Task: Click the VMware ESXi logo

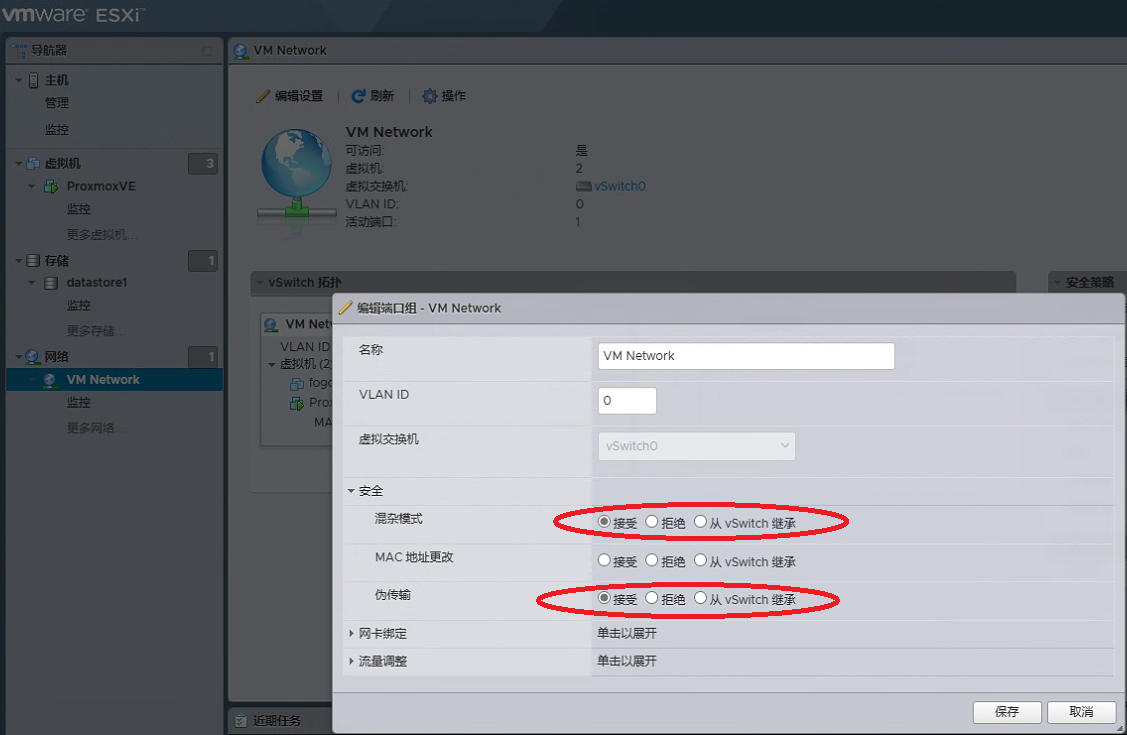Action: click(73, 14)
